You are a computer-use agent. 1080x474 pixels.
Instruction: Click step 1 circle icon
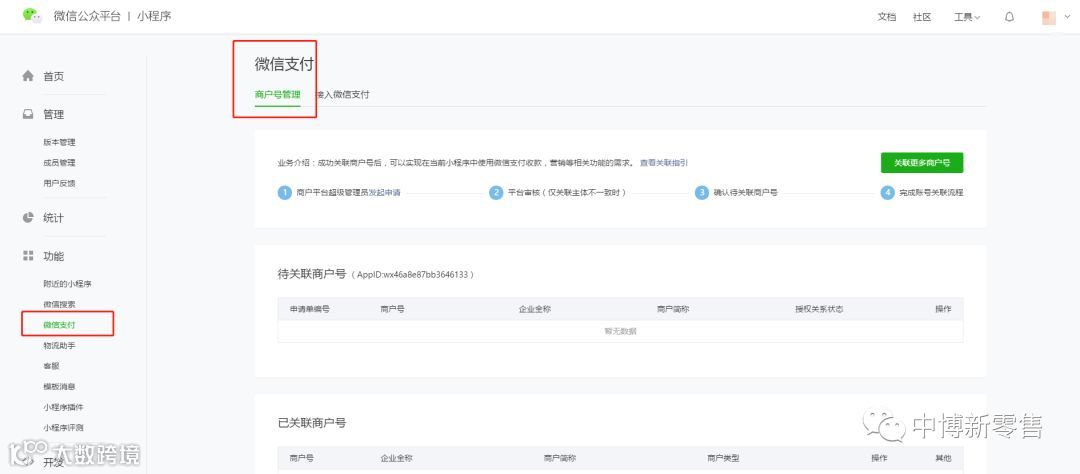pos(284,193)
